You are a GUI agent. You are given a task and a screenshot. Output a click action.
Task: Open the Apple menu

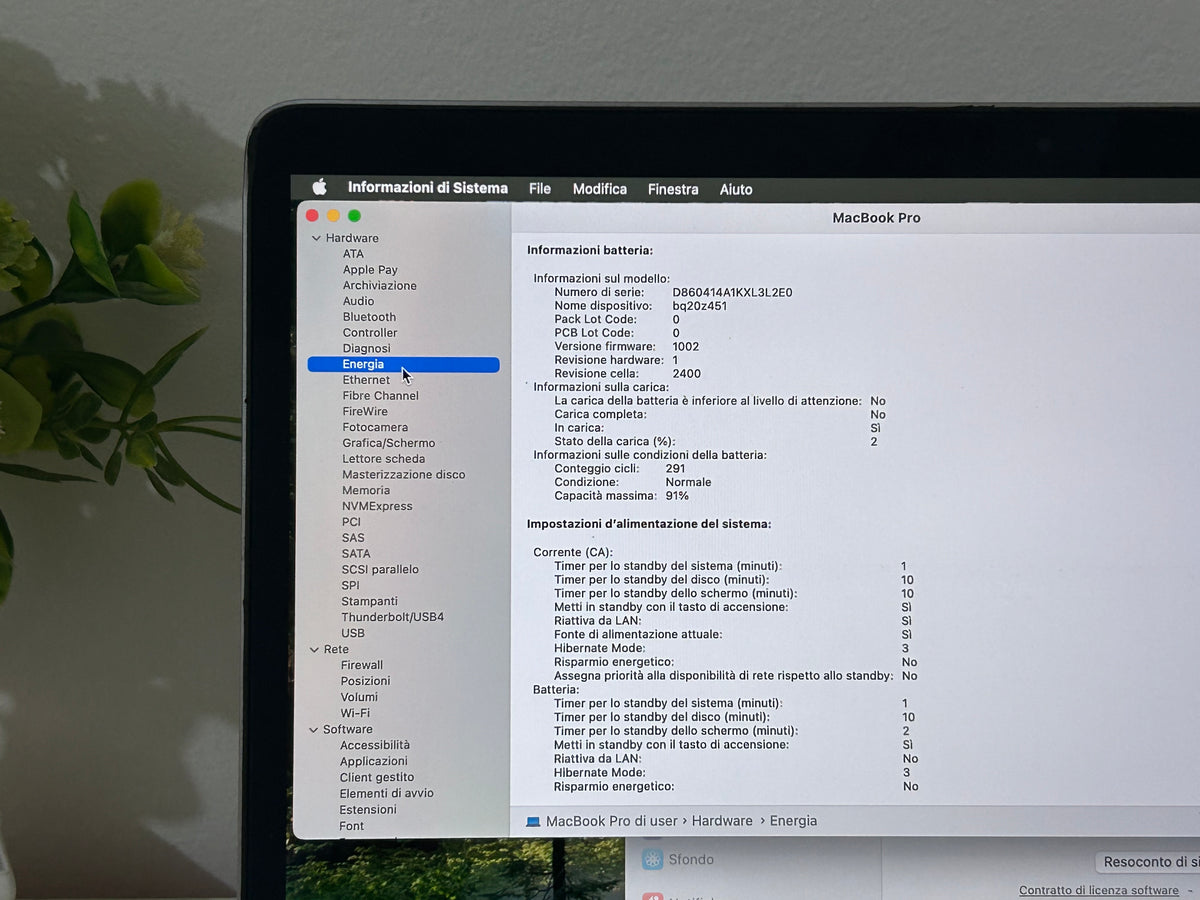pyautogui.click(x=320, y=187)
